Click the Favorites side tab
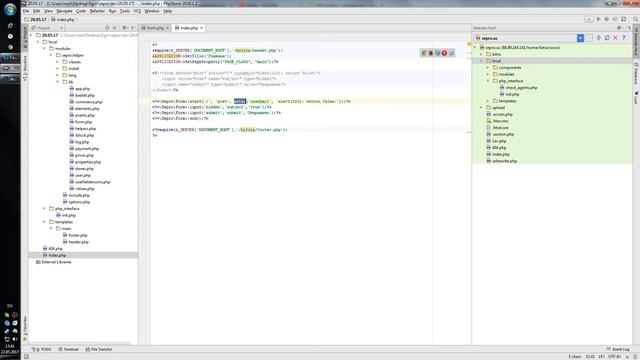640x360 pixels. [25, 328]
